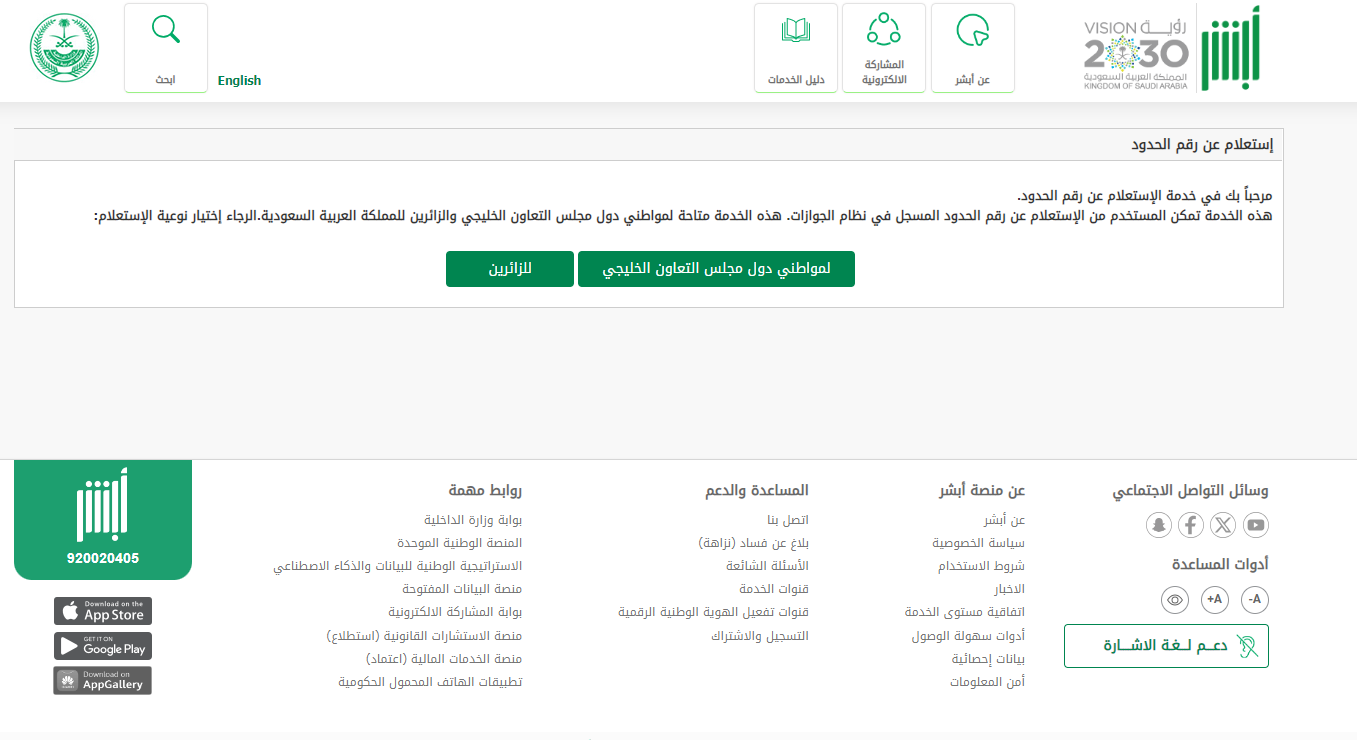
Task: Open the Facebook social icon
Action: (x=1190, y=525)
